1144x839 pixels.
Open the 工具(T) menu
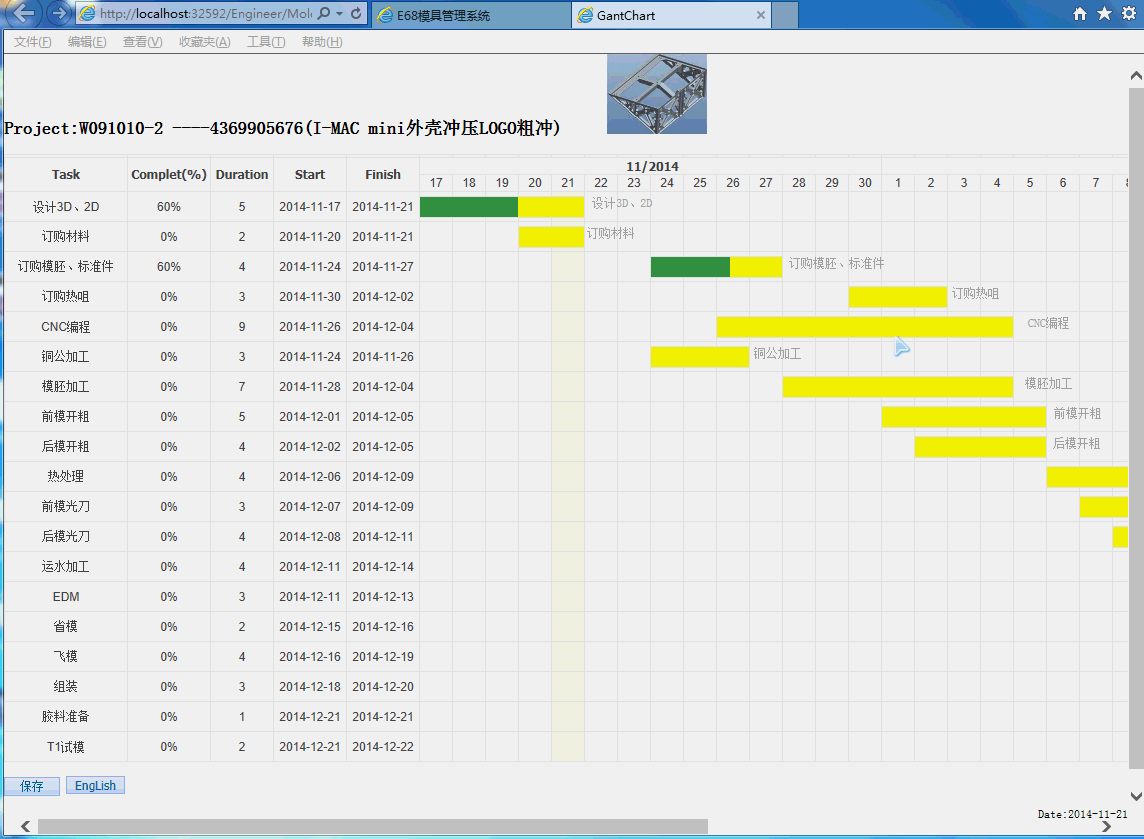coord(266,42)
